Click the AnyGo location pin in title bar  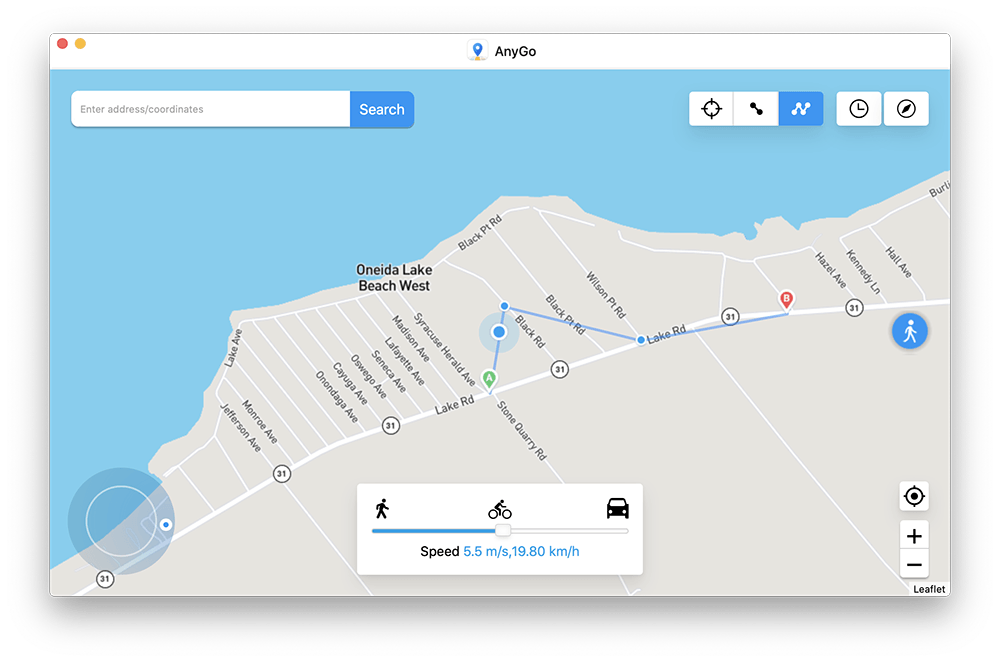[477, 50]
